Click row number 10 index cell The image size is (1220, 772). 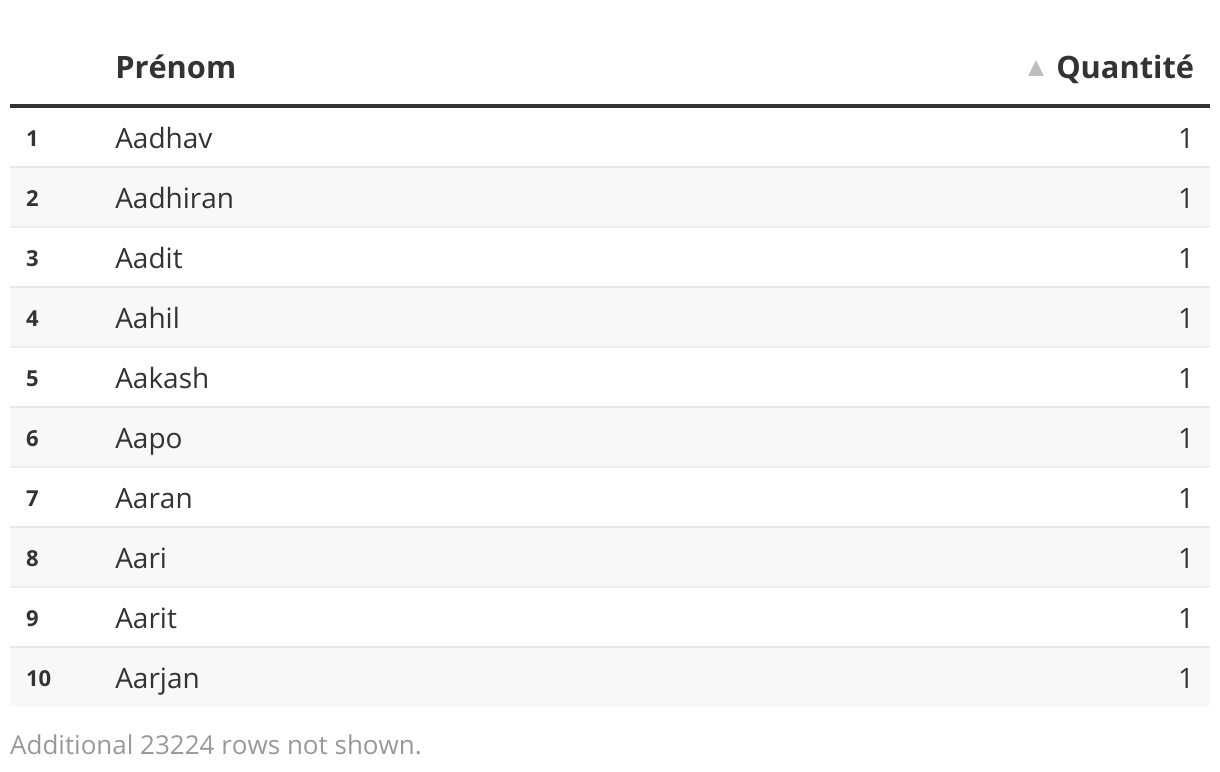tap(38, 678)
